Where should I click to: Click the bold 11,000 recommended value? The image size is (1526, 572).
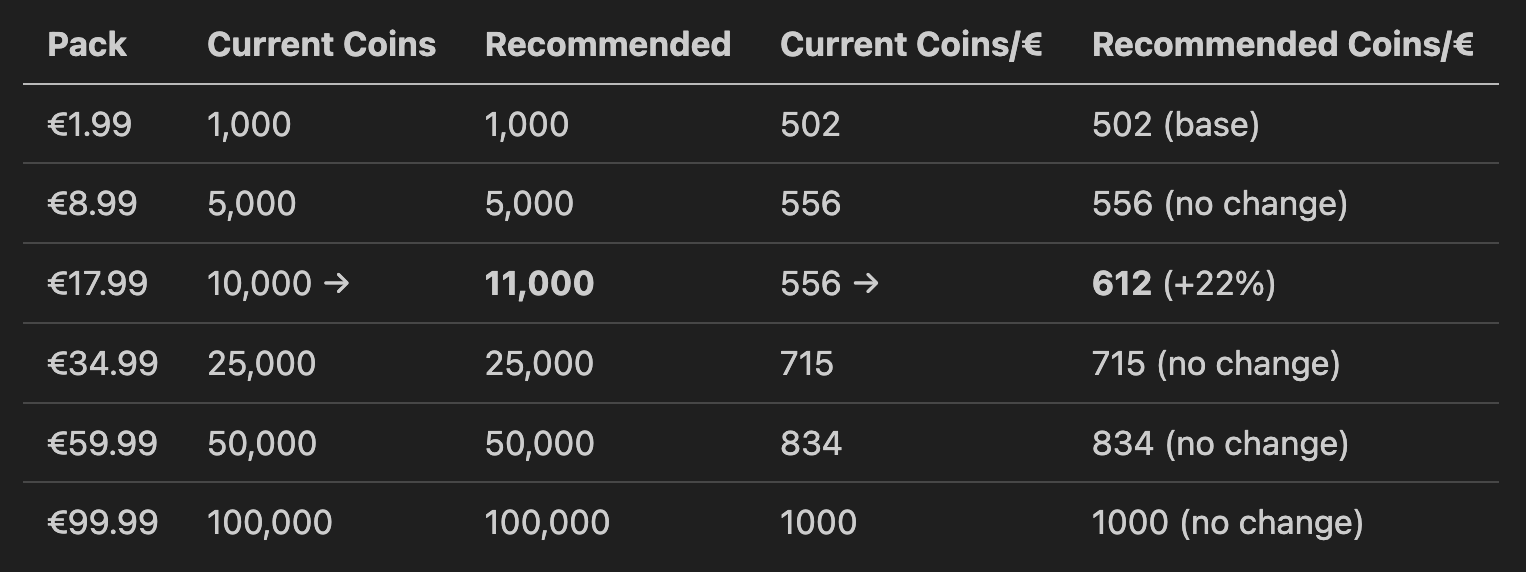point(539,284)
